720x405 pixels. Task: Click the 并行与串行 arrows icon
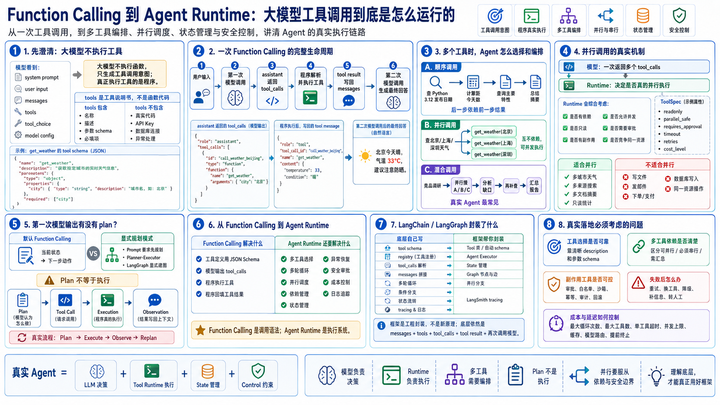click(x=606, y=16)
